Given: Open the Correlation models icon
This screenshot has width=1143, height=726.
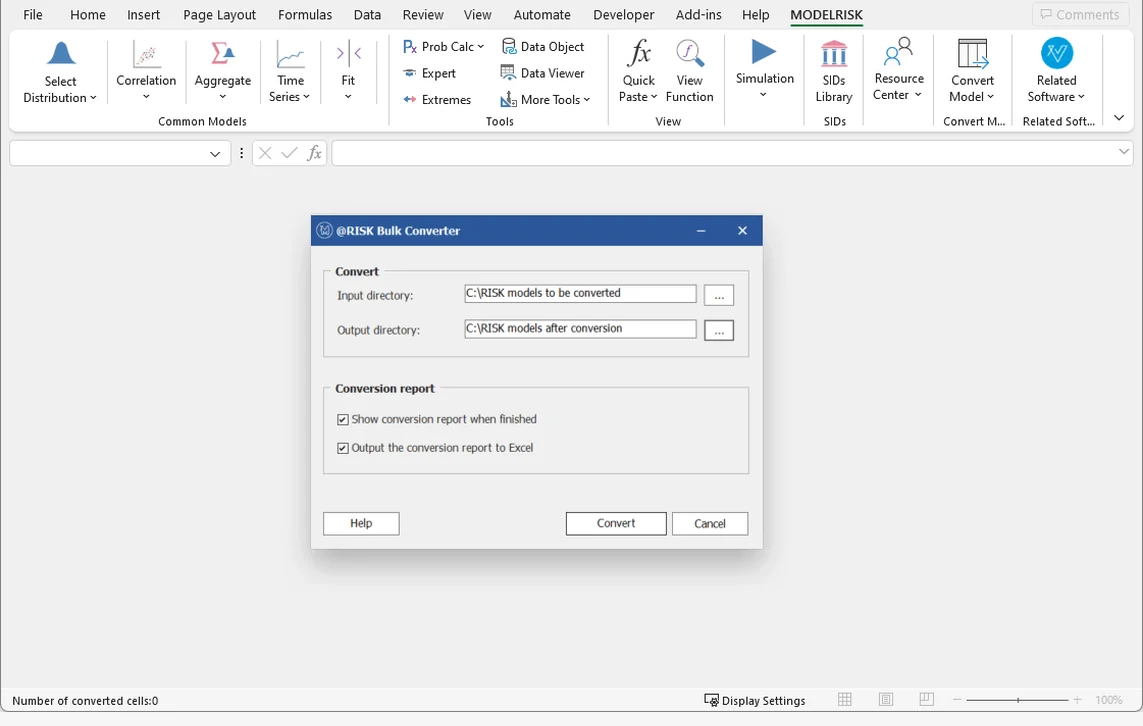Looking at the screenshot, I should (x=146, y=72).
